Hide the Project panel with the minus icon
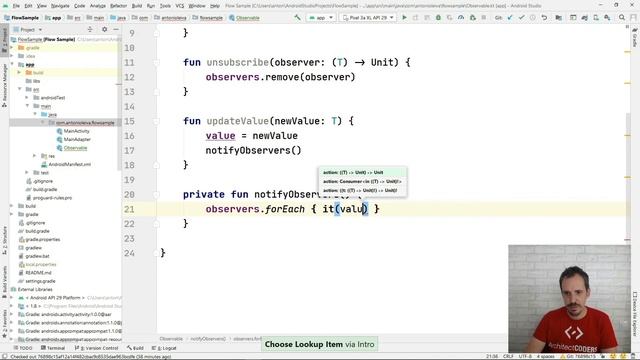Image resolution: width=640 pixels, height=360 pixels. pos(116,29)
